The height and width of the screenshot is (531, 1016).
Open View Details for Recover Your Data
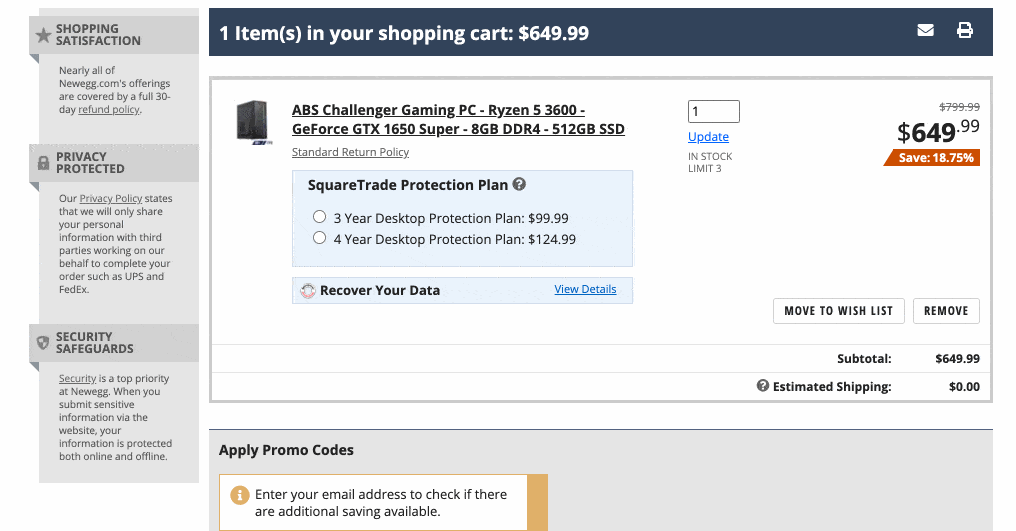click(585, 289)
